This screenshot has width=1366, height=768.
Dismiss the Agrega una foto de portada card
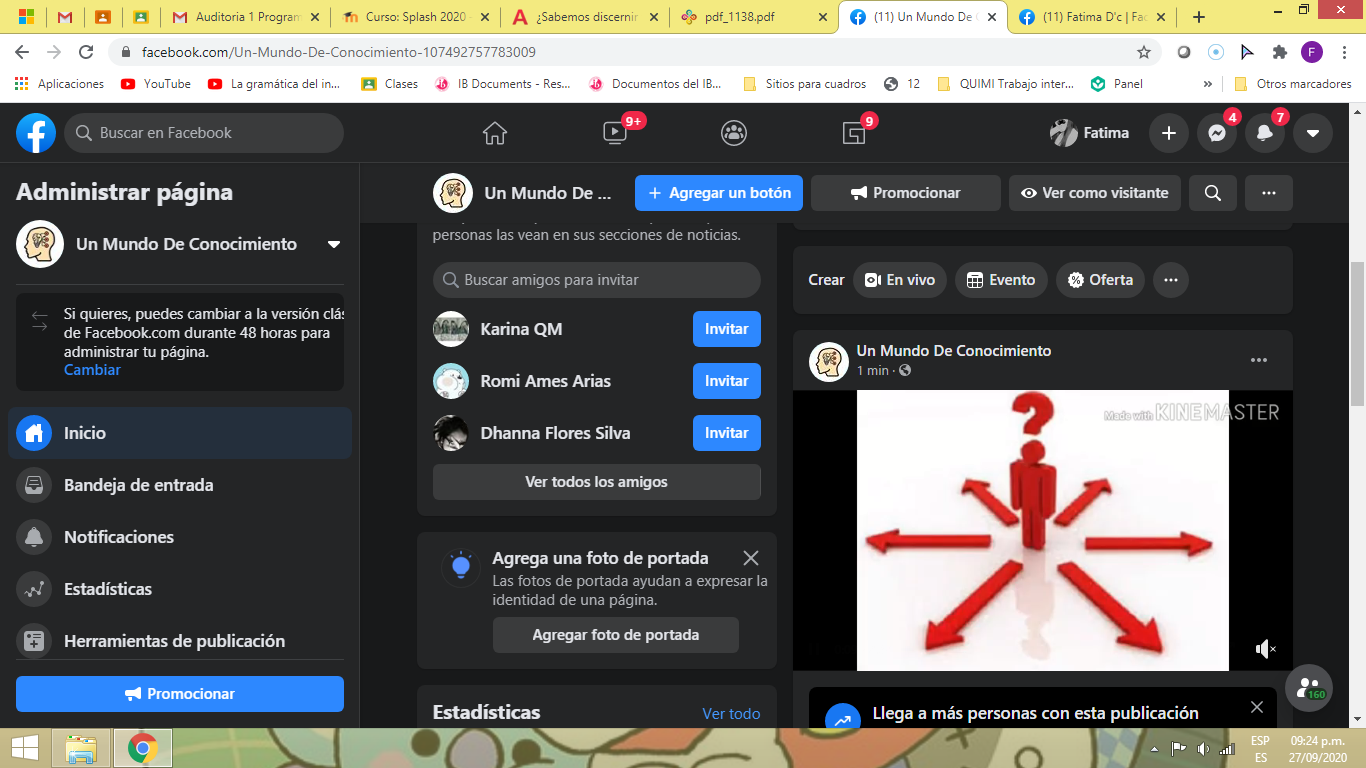(x=751, y=558)
